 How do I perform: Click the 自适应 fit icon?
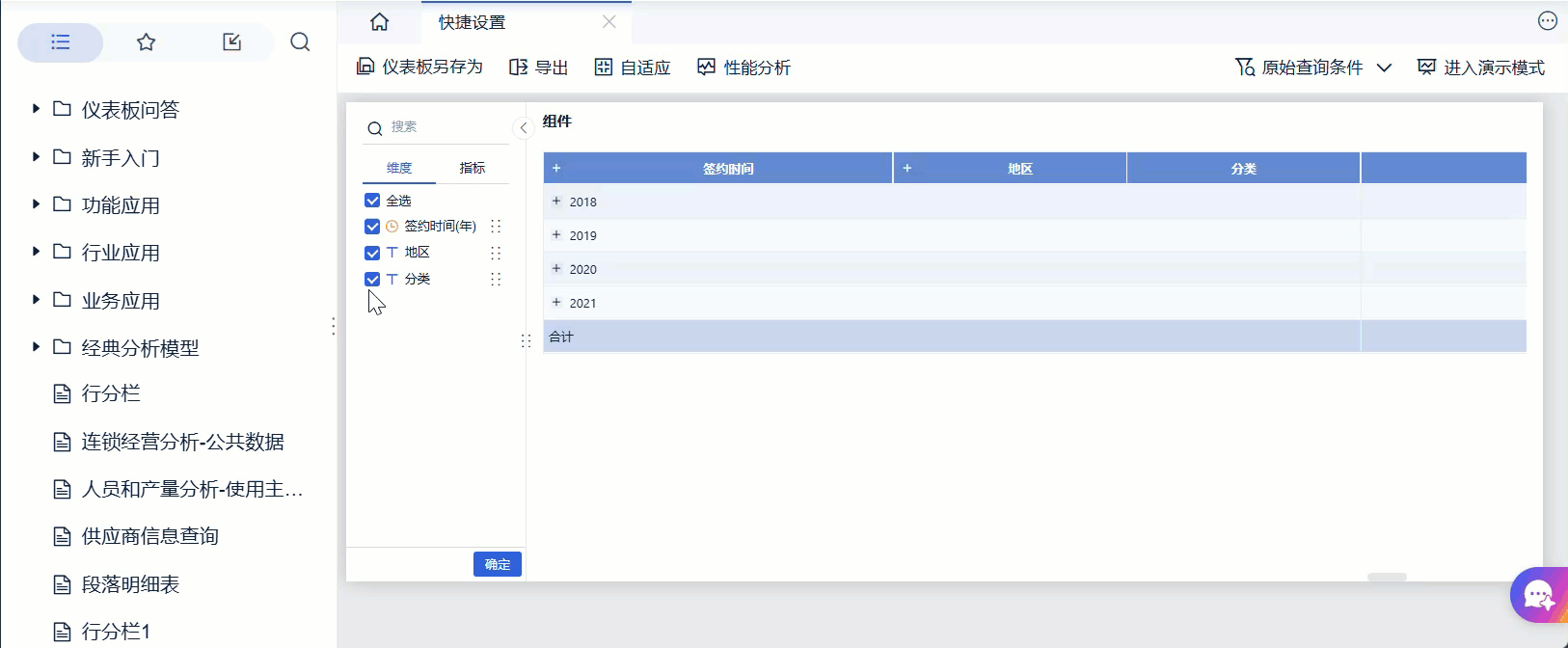[x=604, y=67]
